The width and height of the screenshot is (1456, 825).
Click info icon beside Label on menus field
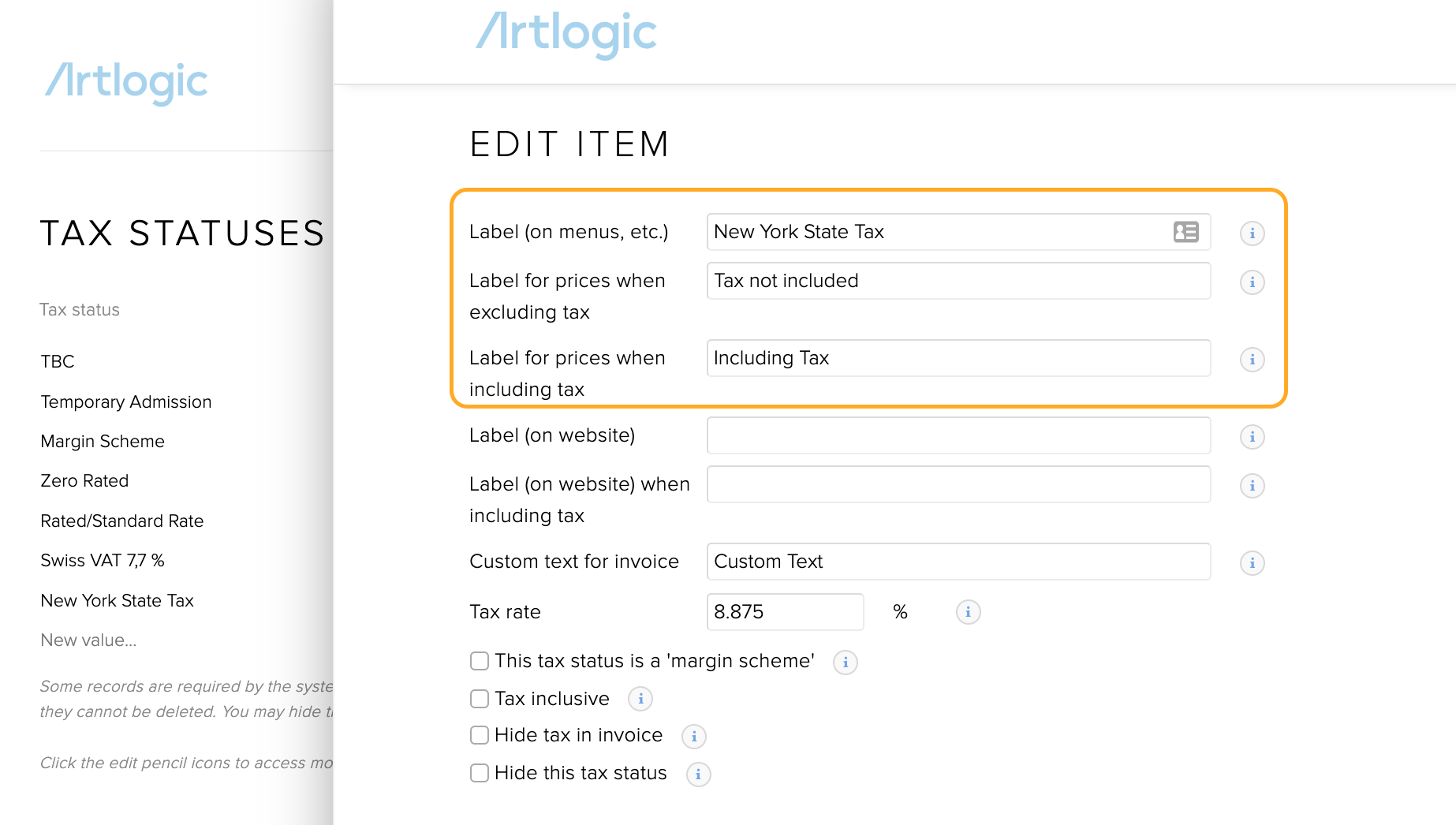[x=1252, y=233]
